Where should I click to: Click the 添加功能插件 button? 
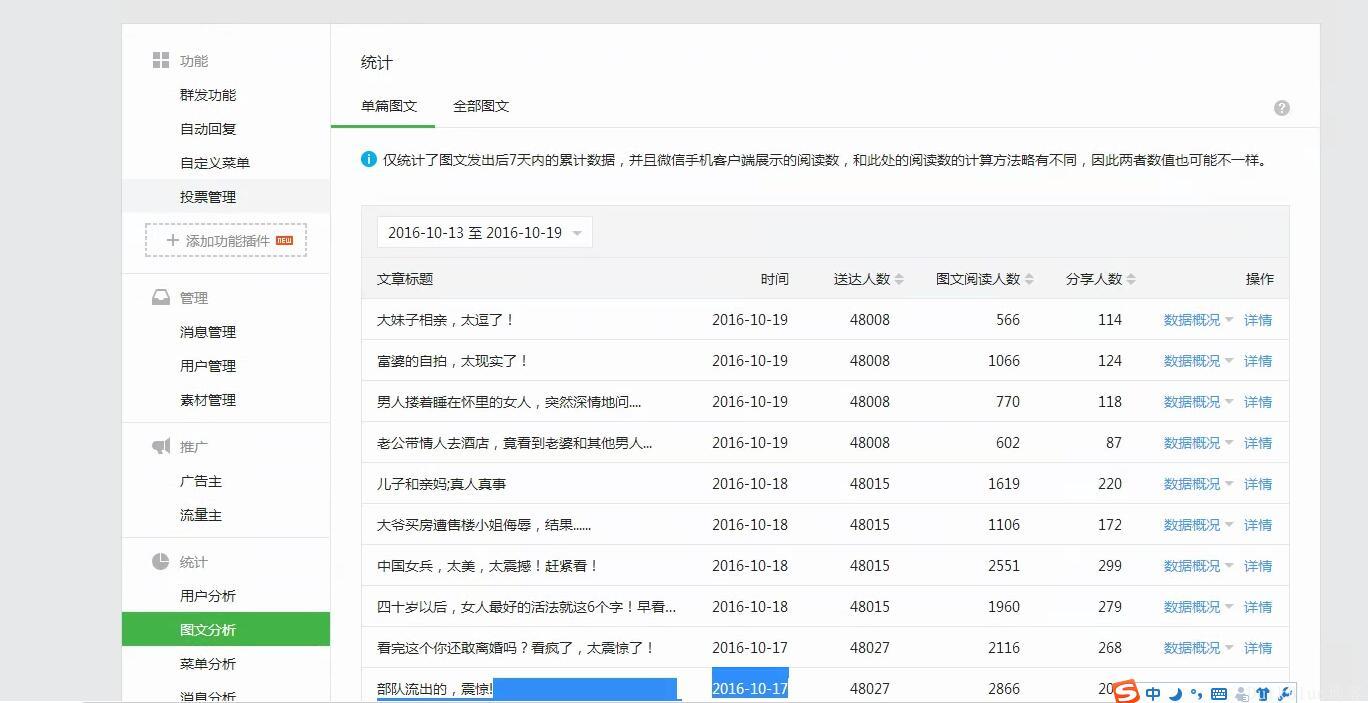point(226,240)
